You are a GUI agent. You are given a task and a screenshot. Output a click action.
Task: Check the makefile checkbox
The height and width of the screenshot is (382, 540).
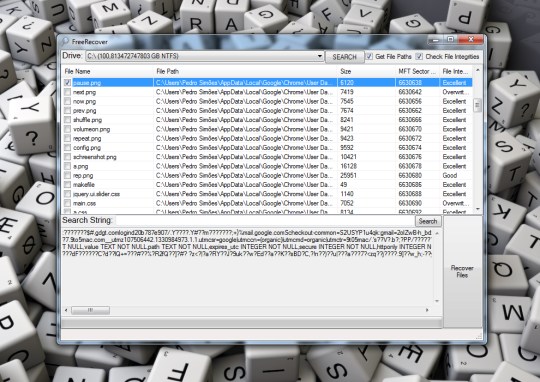[x=68, y=185]
